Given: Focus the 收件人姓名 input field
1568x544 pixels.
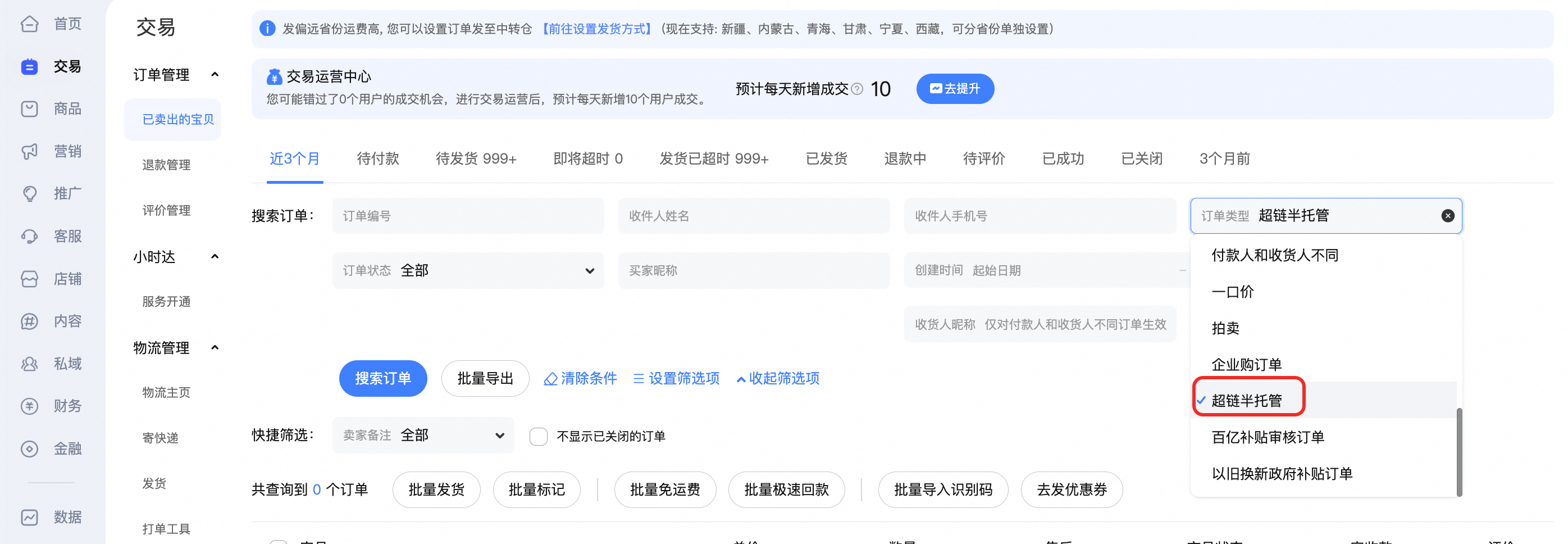Looking at the screenshot, I should (754, 216).
